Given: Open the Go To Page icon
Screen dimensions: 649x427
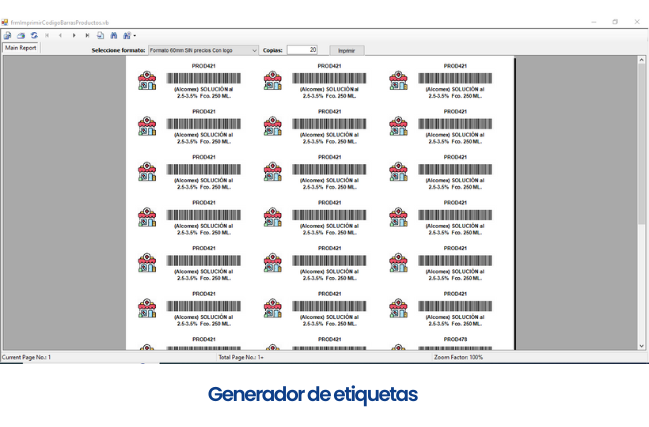Looking at the screenshot, I should point(100,36).
